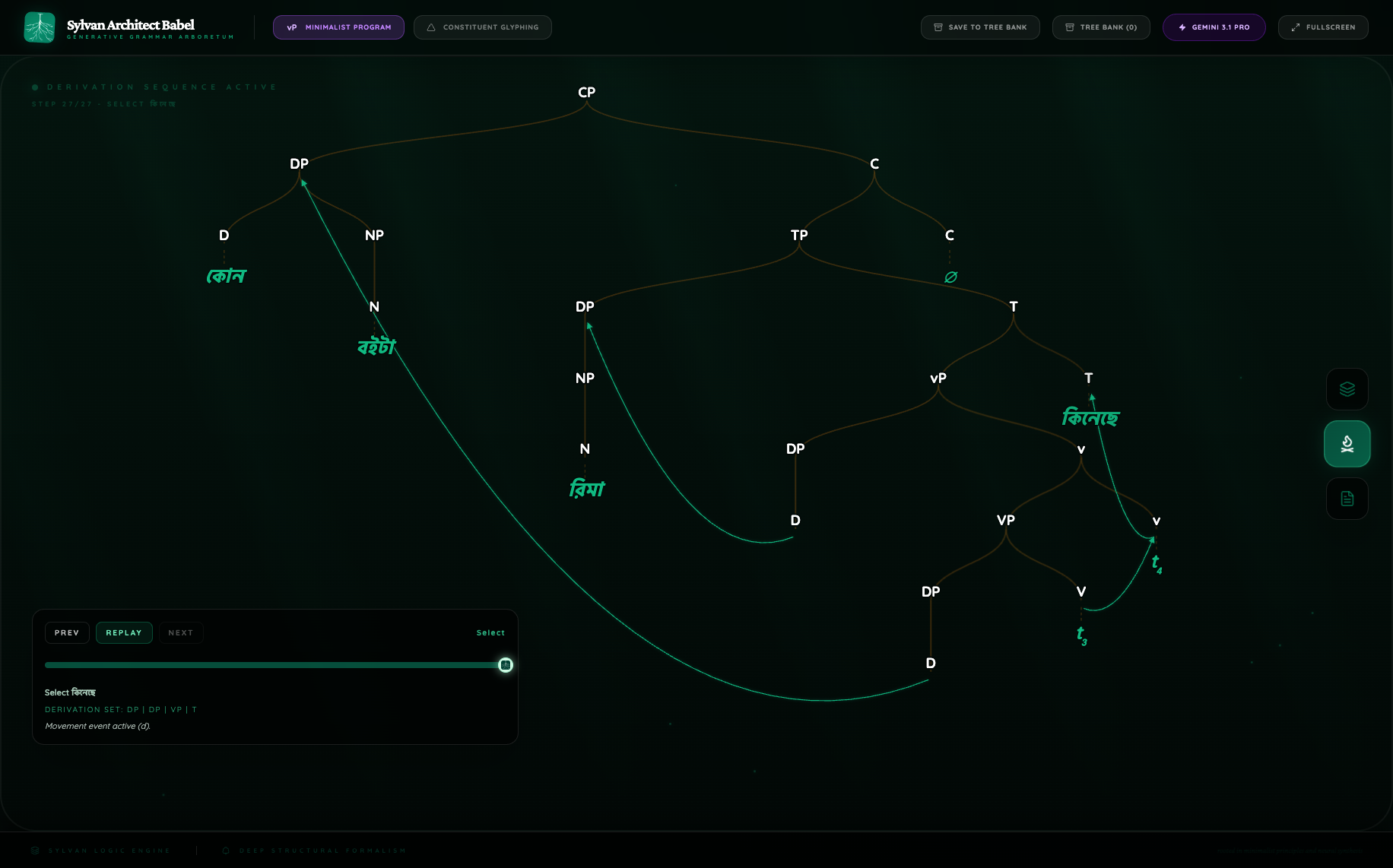Viewport: 1393px width, 868px height.
Task: Open the layers stack sidebar icon
Action: [1347, 389]
